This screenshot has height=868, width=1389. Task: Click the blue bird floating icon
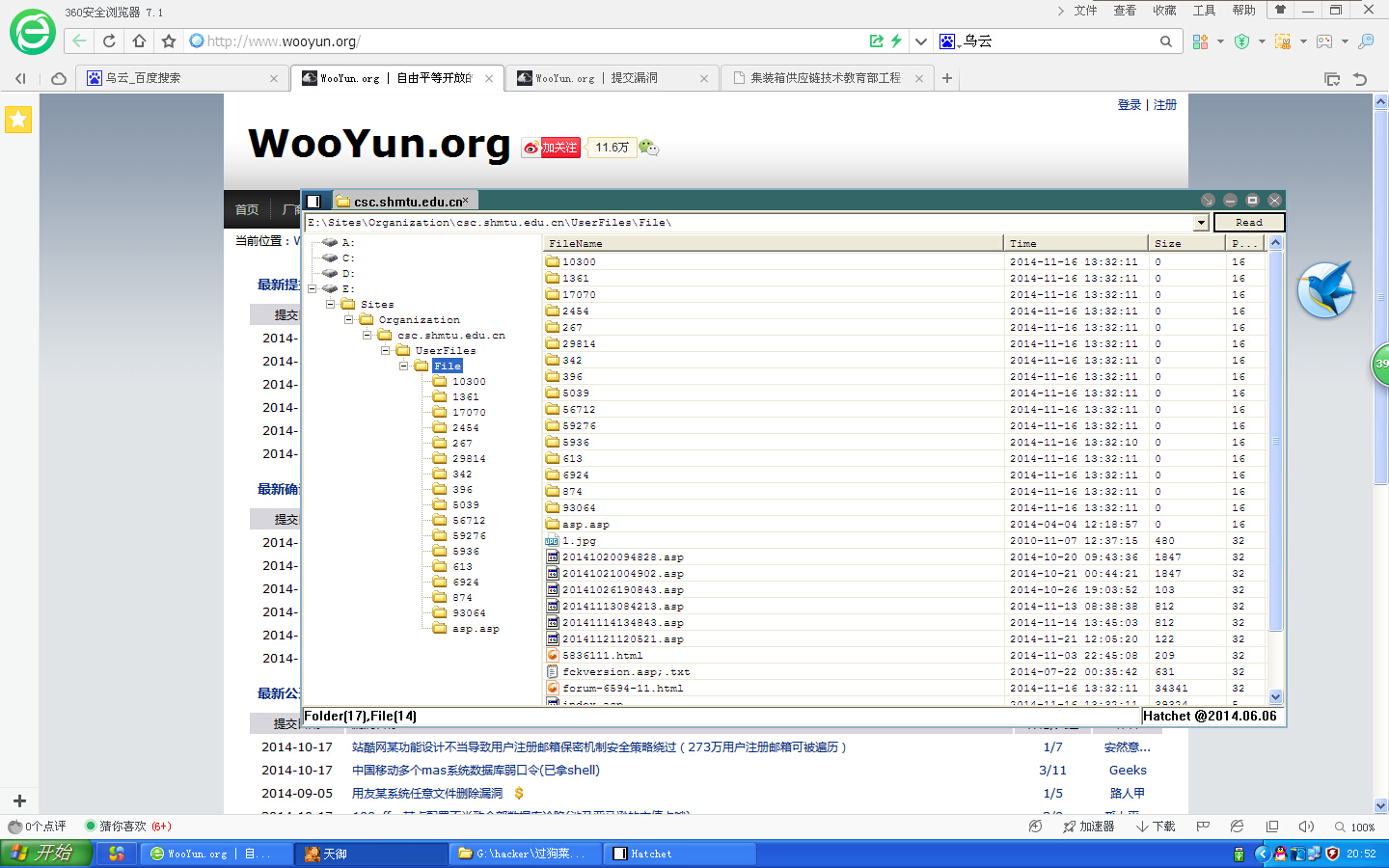tap(1325, 289)
